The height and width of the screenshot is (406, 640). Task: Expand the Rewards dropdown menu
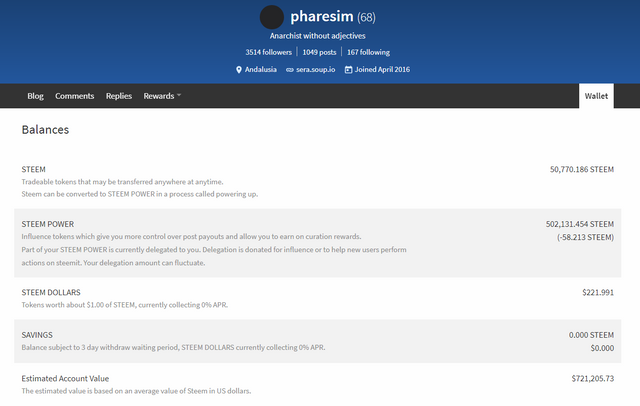(162, 96)
